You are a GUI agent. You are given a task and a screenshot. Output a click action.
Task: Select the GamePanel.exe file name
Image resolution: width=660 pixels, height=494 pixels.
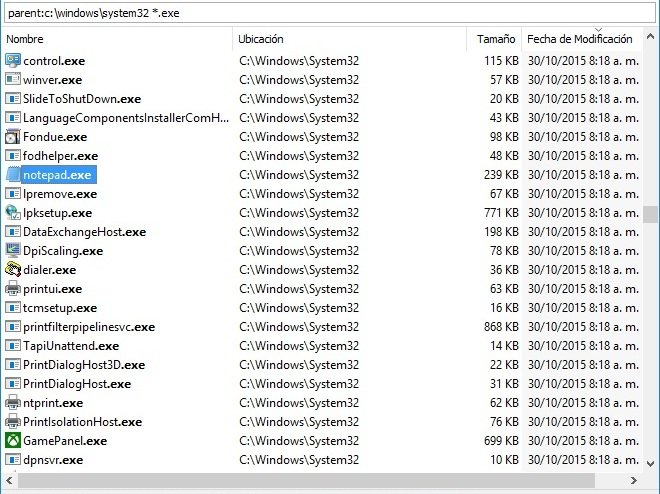point(65,441)
